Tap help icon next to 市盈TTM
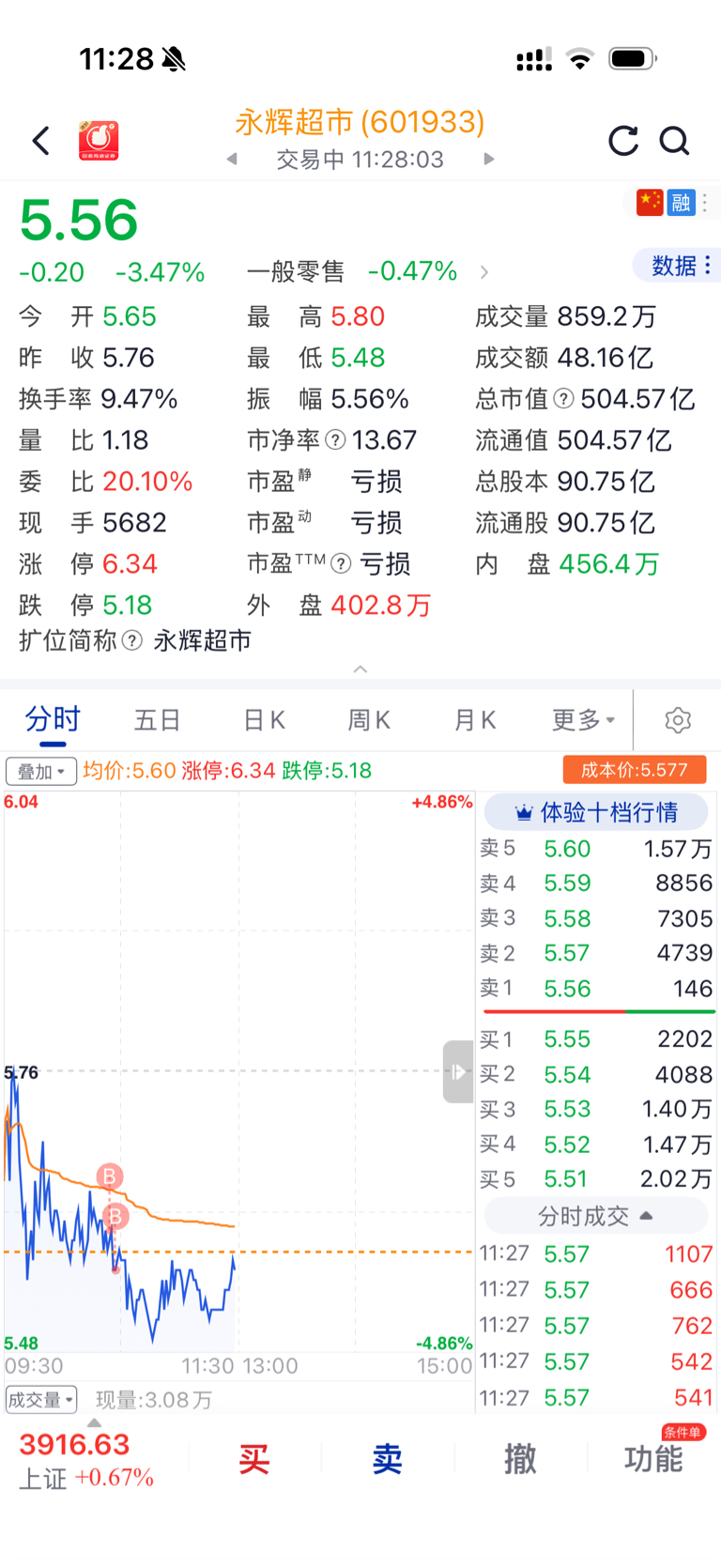Viewport: 721px width, 1568px height. click(x=342, y=563)
